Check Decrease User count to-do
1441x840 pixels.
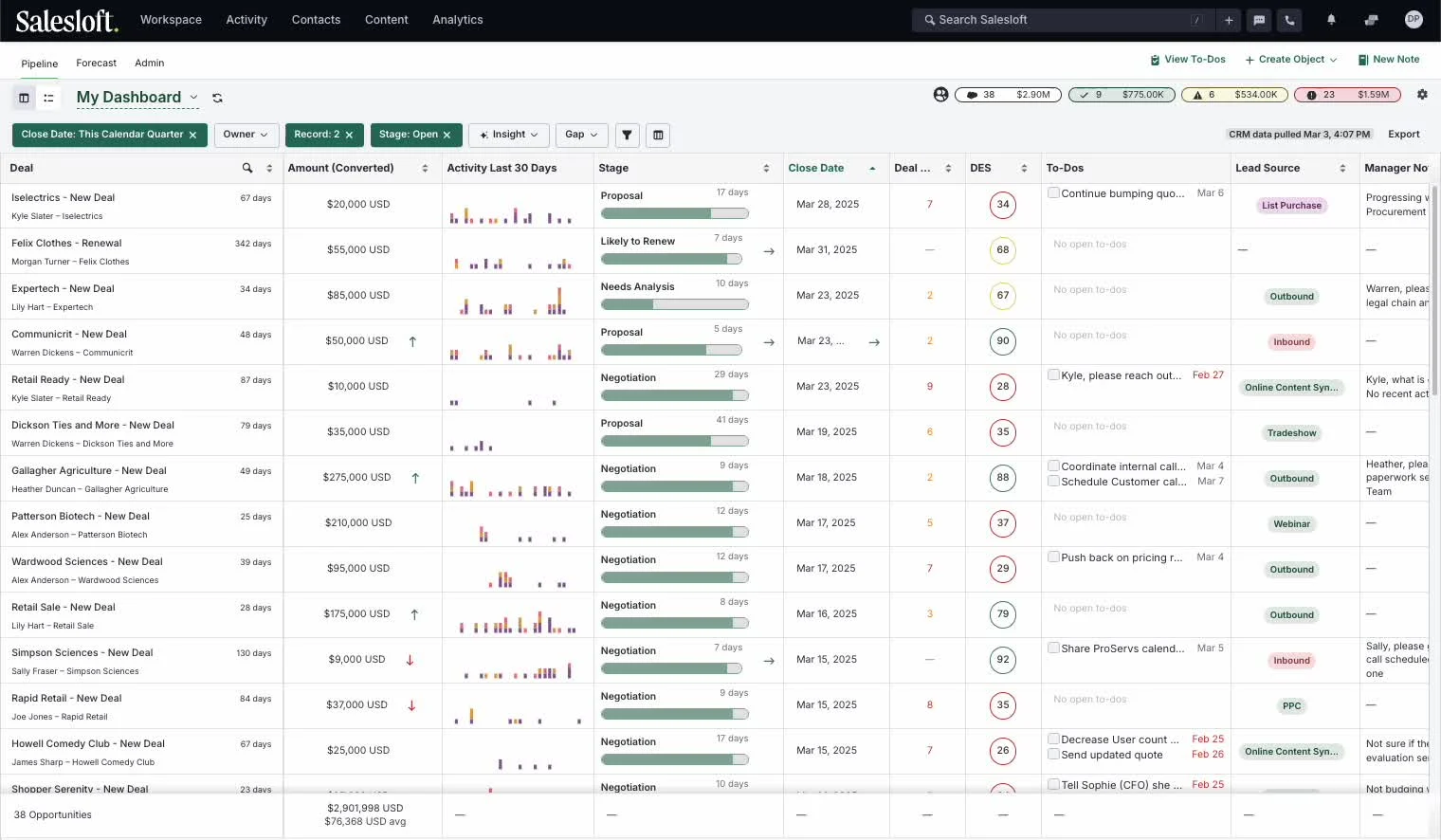tap(1053, 739)
